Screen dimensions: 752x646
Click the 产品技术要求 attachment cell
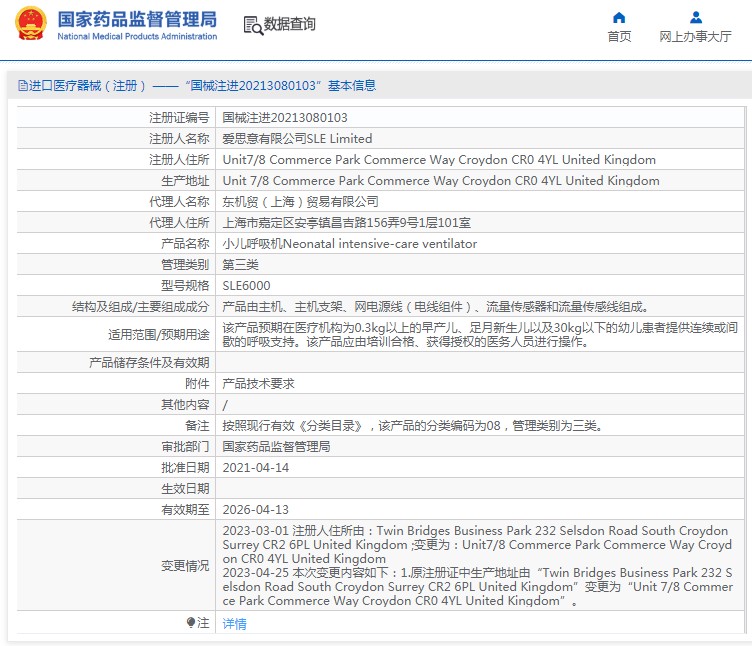pyautogui.click(x=258, y=383)
